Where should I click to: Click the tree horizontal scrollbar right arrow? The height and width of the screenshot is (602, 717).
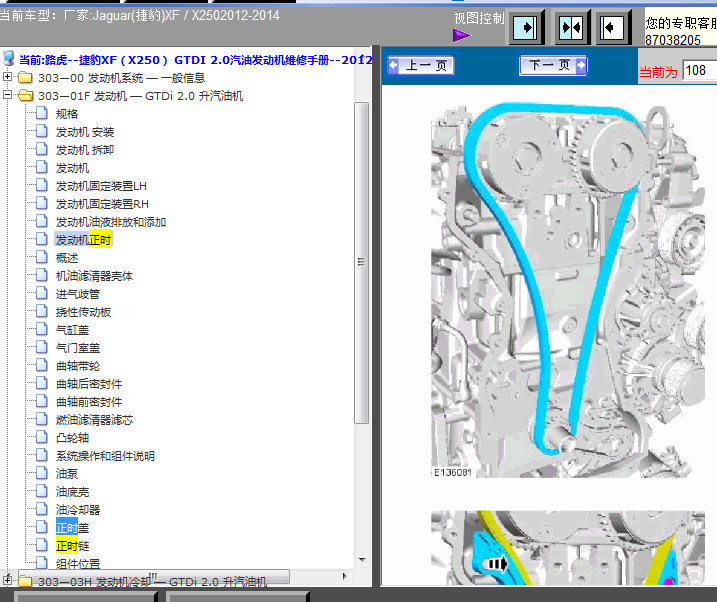344,576
